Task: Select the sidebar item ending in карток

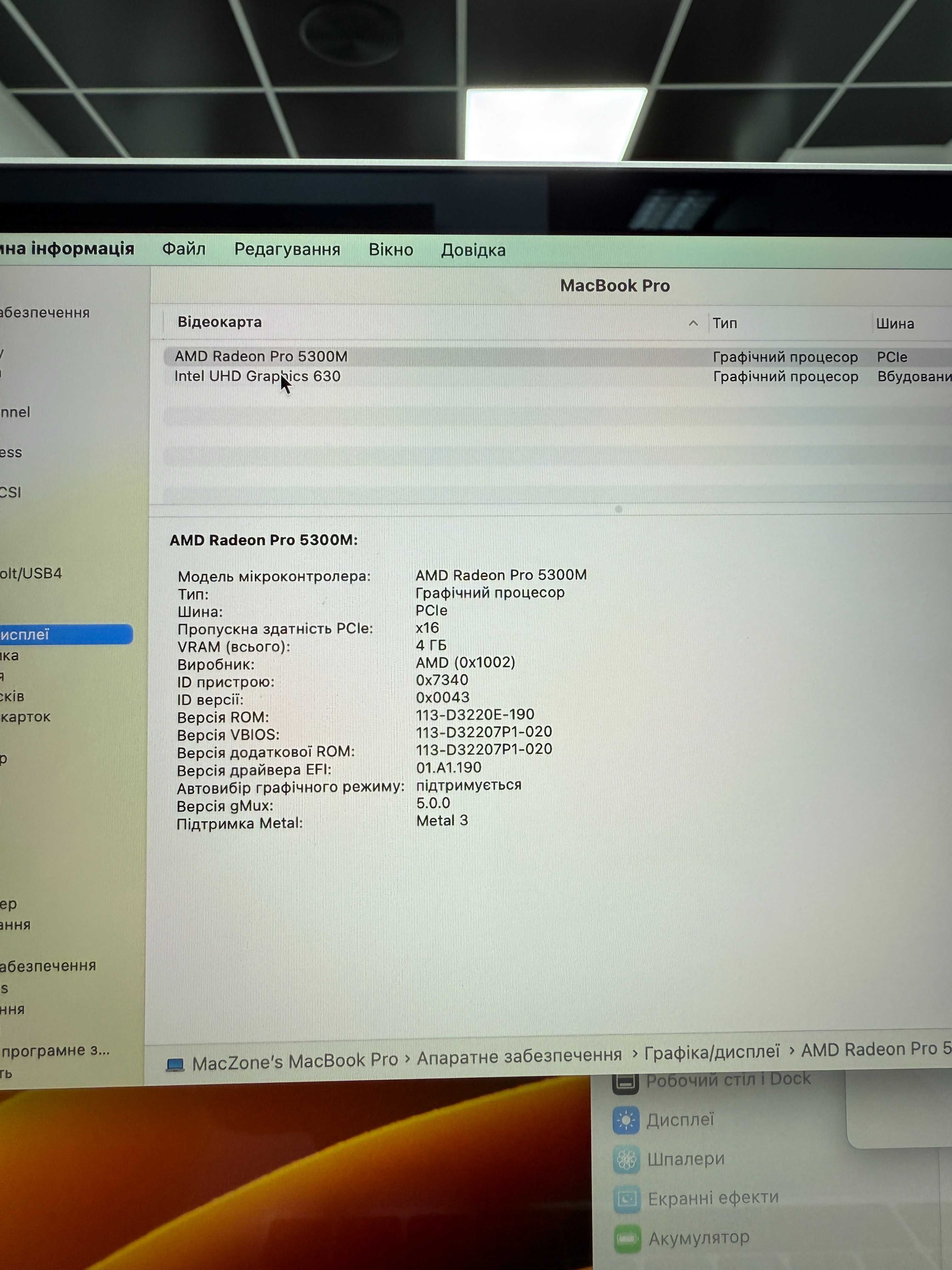Action: pos(26,717)
